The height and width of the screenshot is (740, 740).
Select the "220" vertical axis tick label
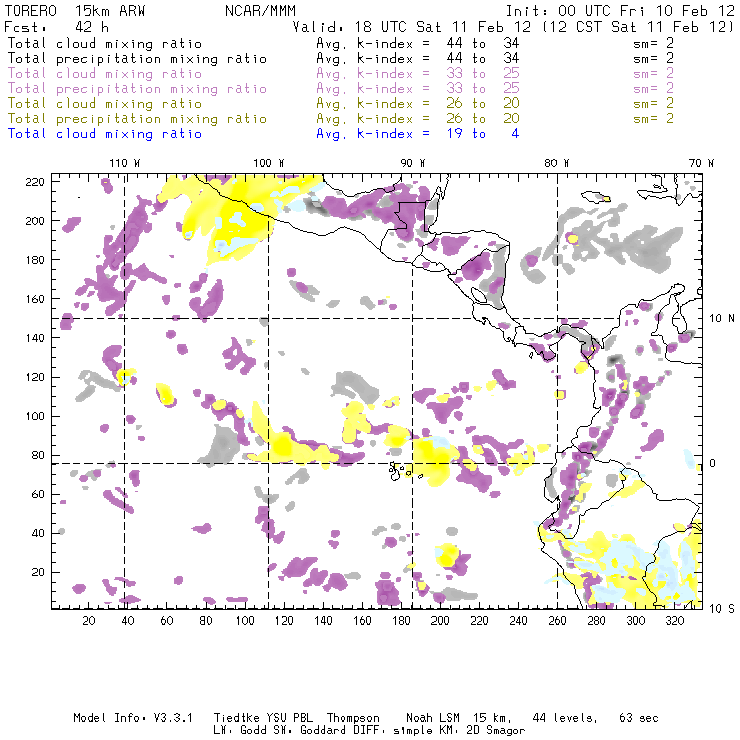tap(35, 182)
